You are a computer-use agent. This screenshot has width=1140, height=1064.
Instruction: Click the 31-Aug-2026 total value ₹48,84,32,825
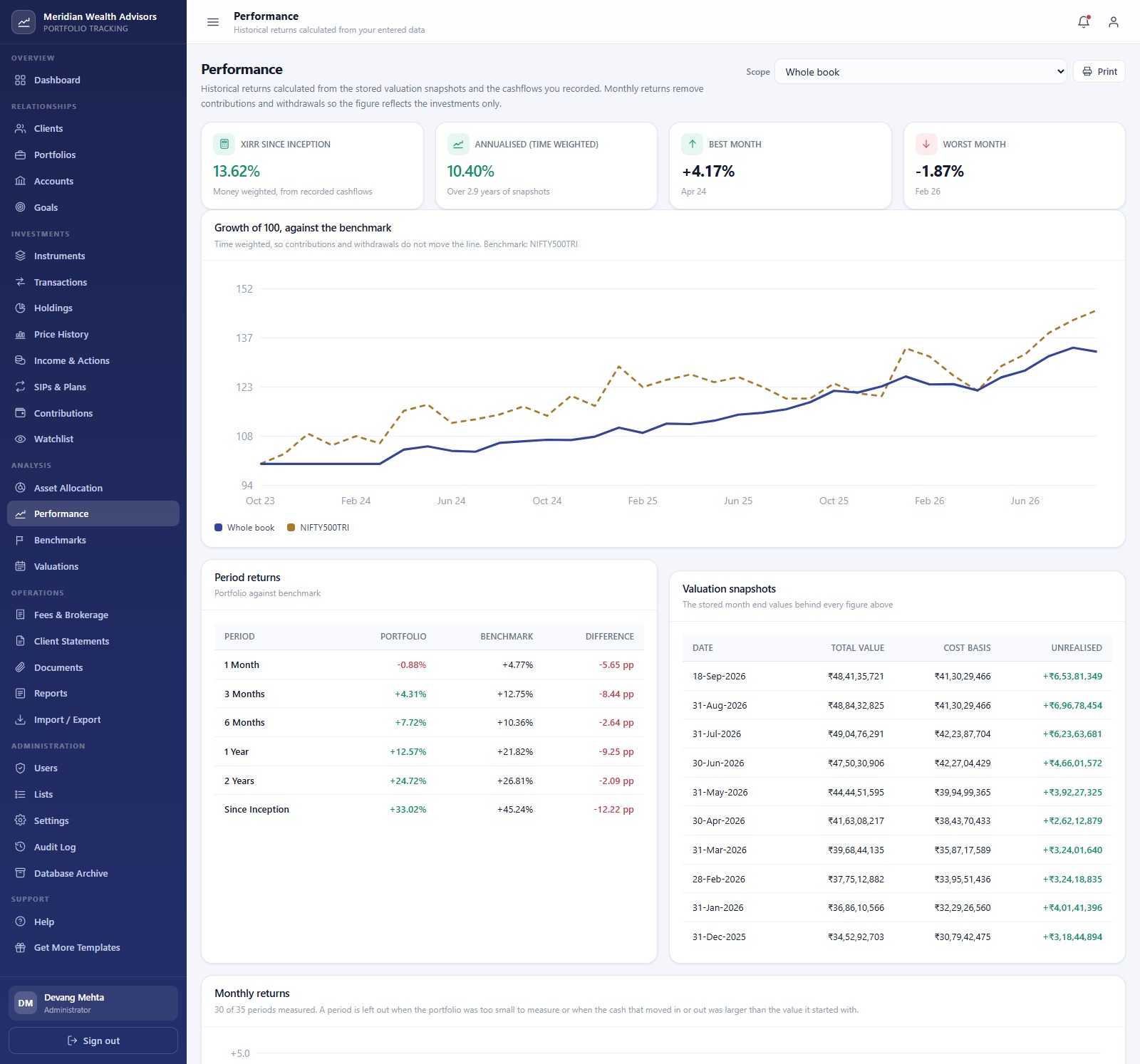tap(856, 705)
